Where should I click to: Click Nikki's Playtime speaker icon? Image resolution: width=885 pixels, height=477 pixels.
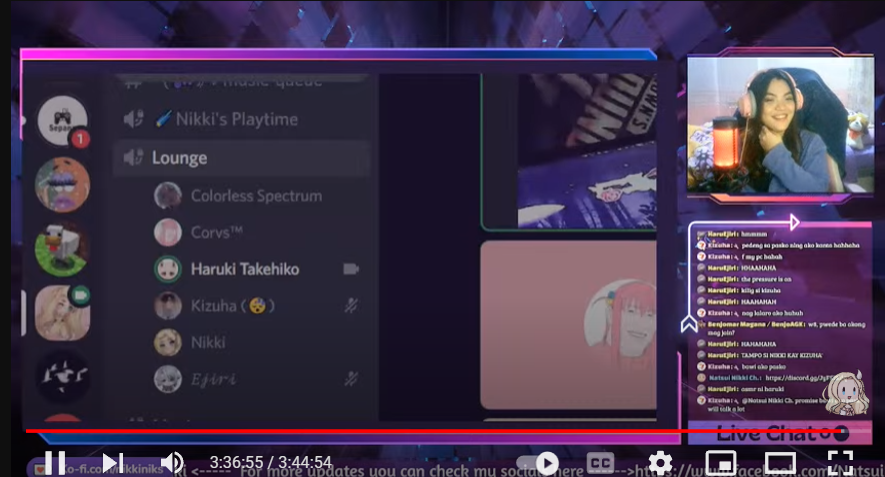(133, 119)
